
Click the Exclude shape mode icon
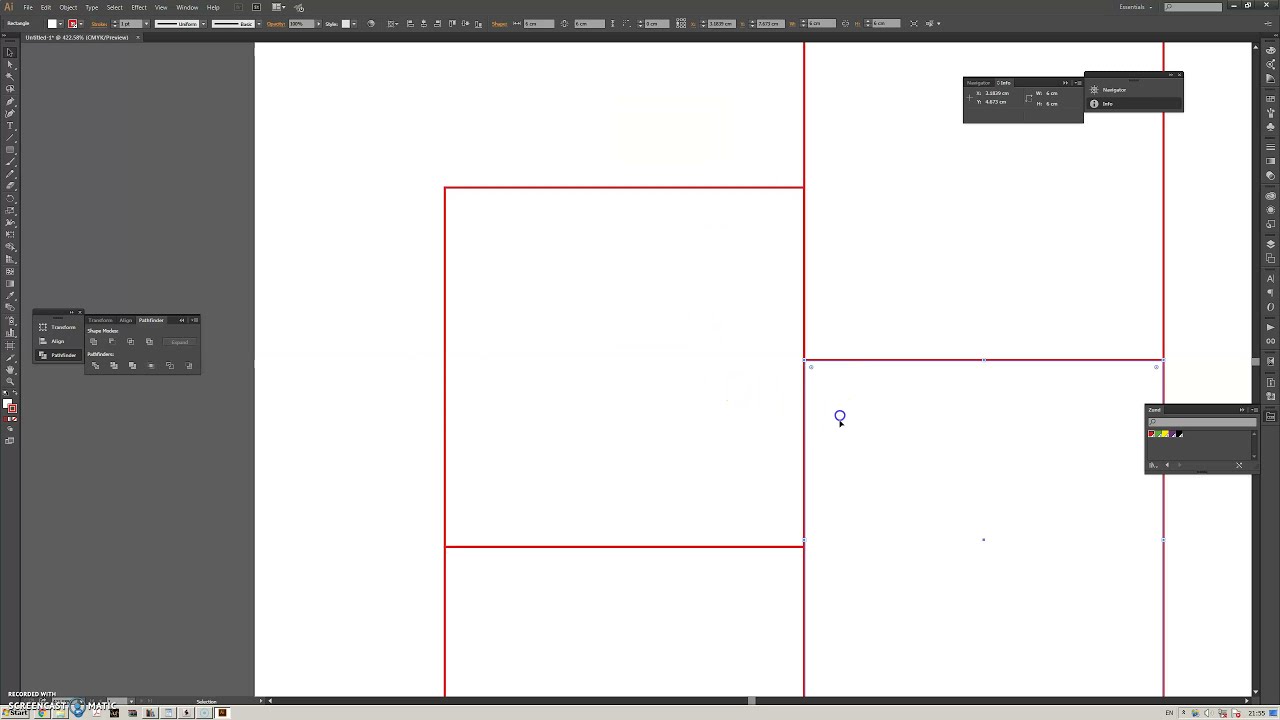point(149,342)
